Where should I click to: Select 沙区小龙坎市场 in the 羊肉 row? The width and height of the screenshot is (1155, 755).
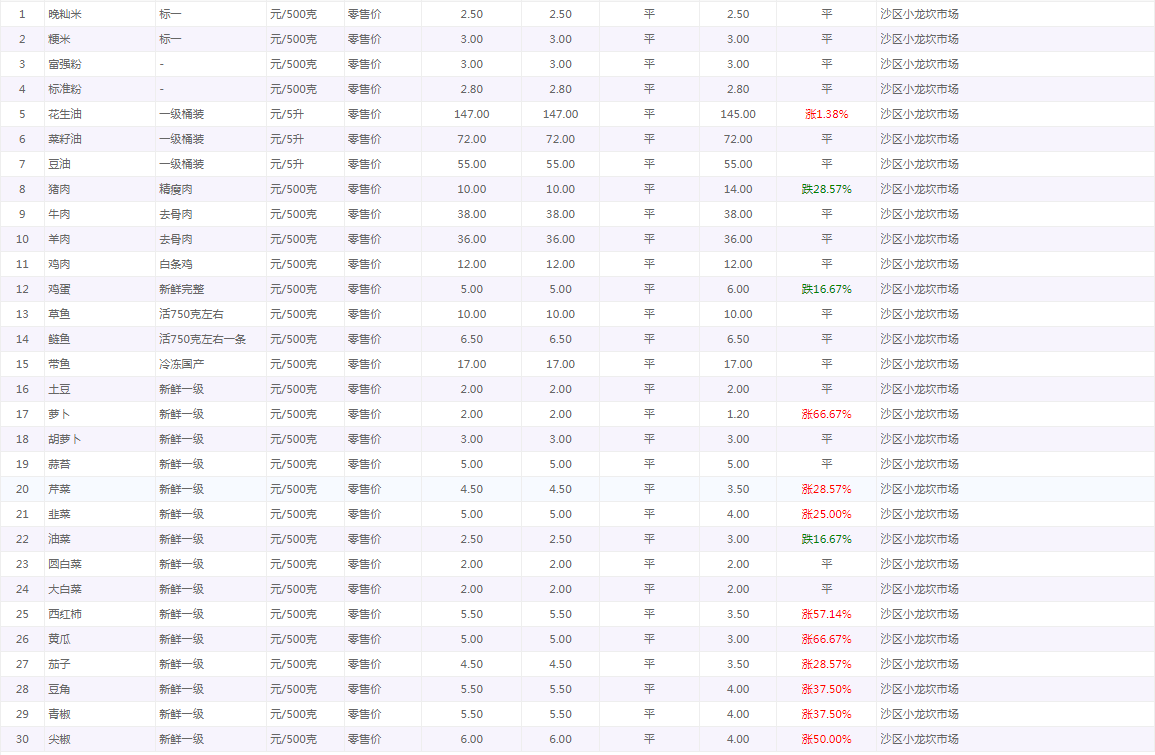919,239
